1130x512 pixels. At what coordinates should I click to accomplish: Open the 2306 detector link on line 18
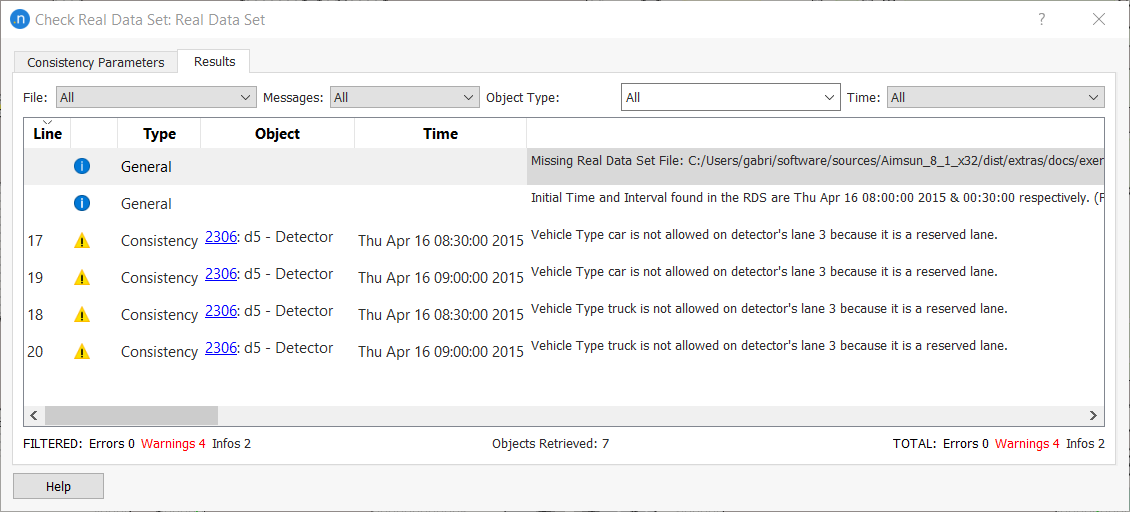pyautogui.click(x=221, y=311)
